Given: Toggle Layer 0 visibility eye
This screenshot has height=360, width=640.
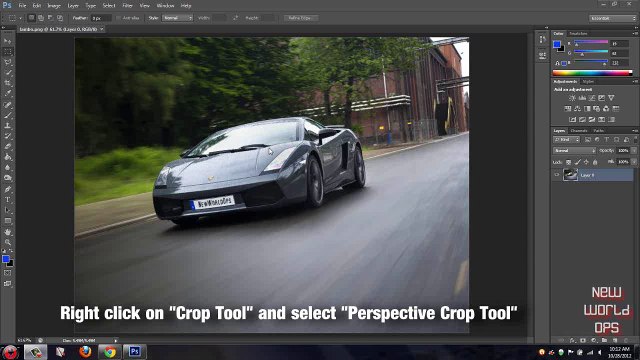Looking at the screenshot, I should (x=556, y=175).
